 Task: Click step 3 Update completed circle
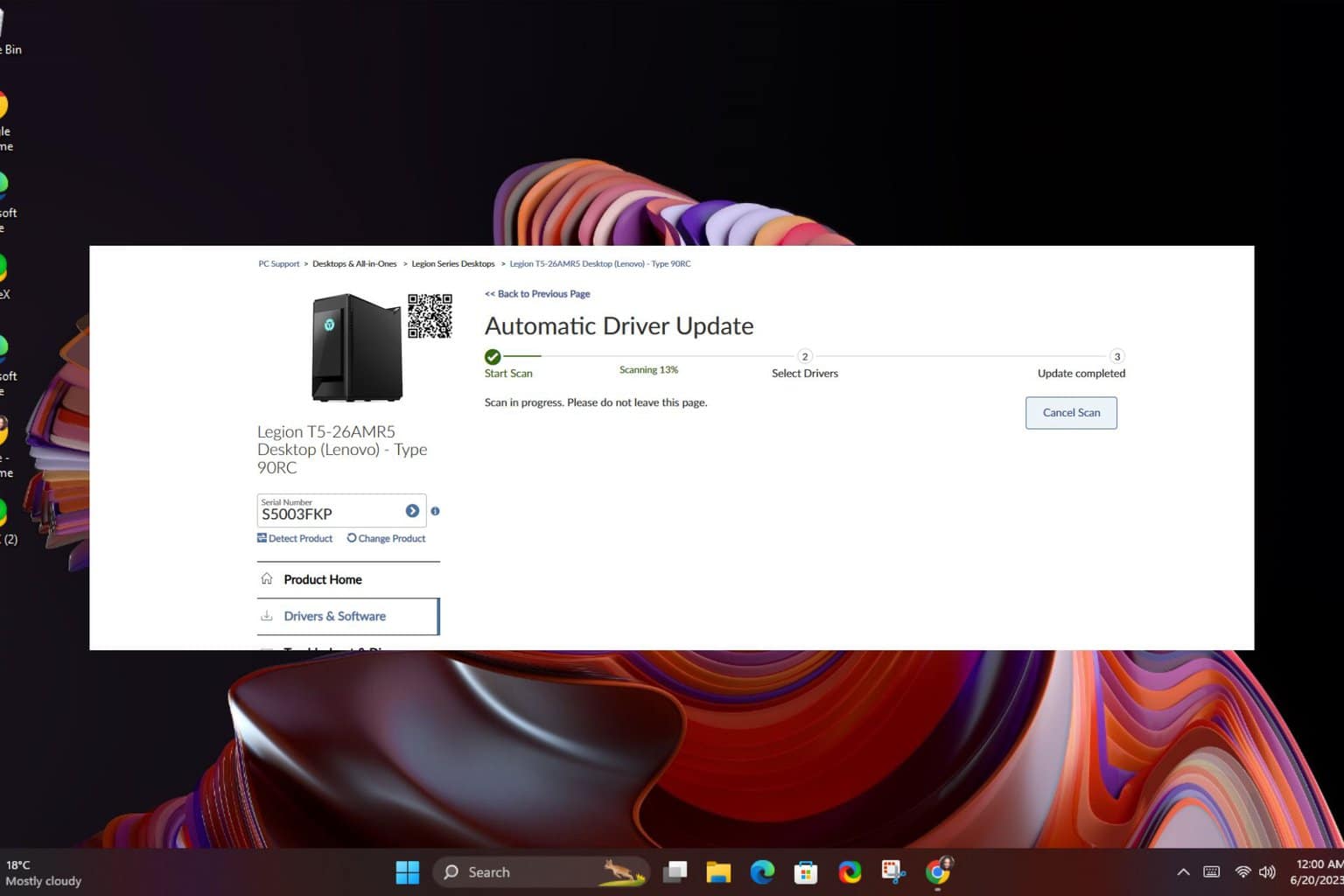(x=1116, y=356)
